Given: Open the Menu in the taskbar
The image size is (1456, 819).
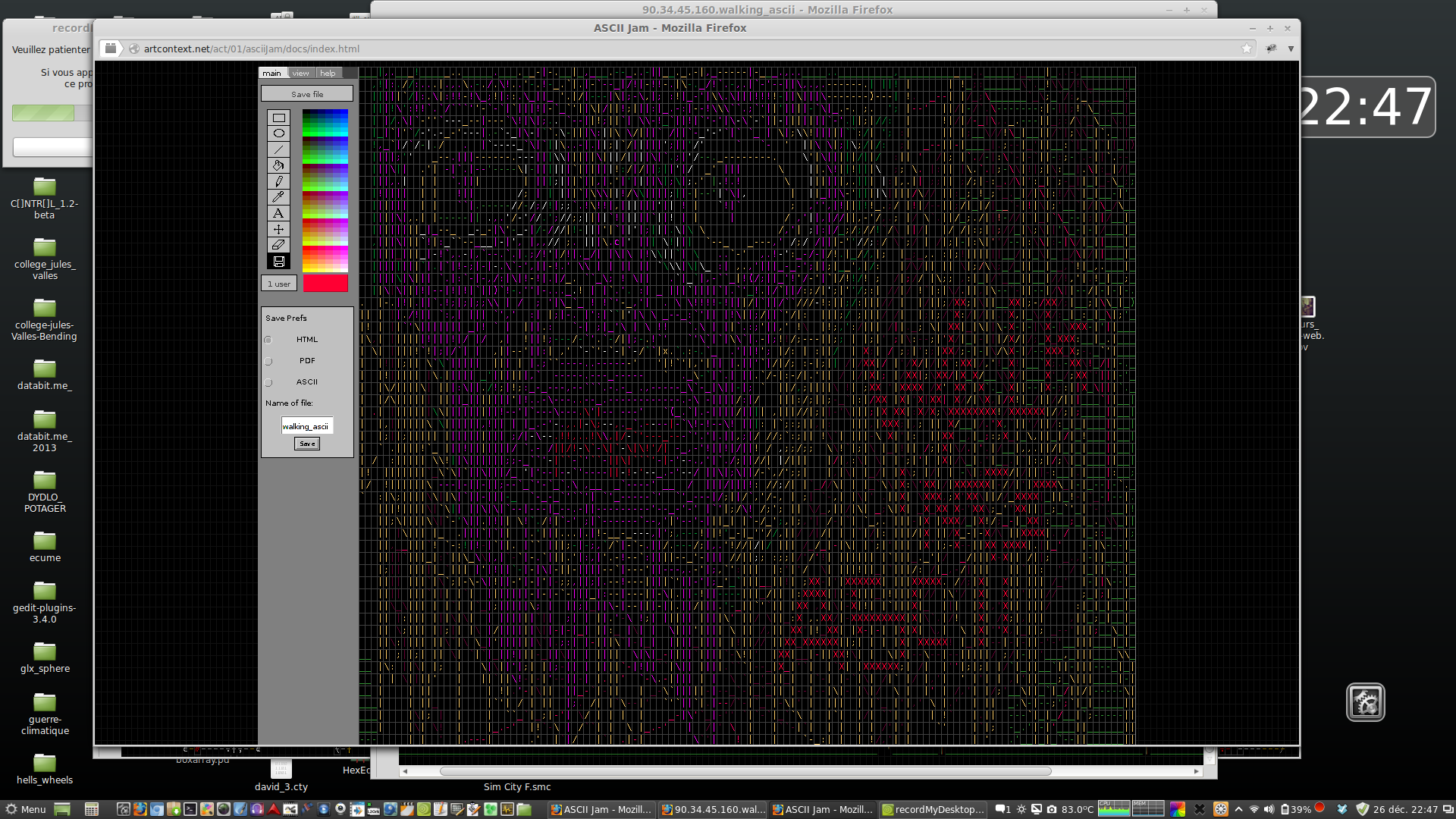Looking at the screenshot, I should [26, 809].
